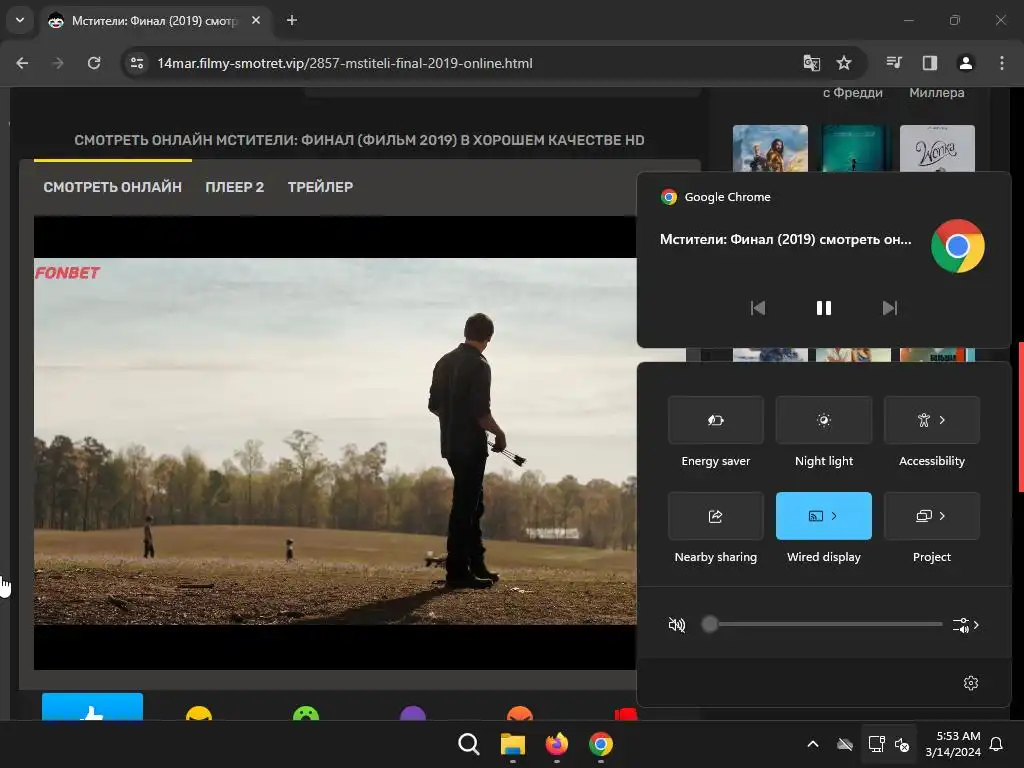The width and height of the screenshot is (1024, 768).
Task: Toggle Energy saver quick setting
Action: click(716, 420)
